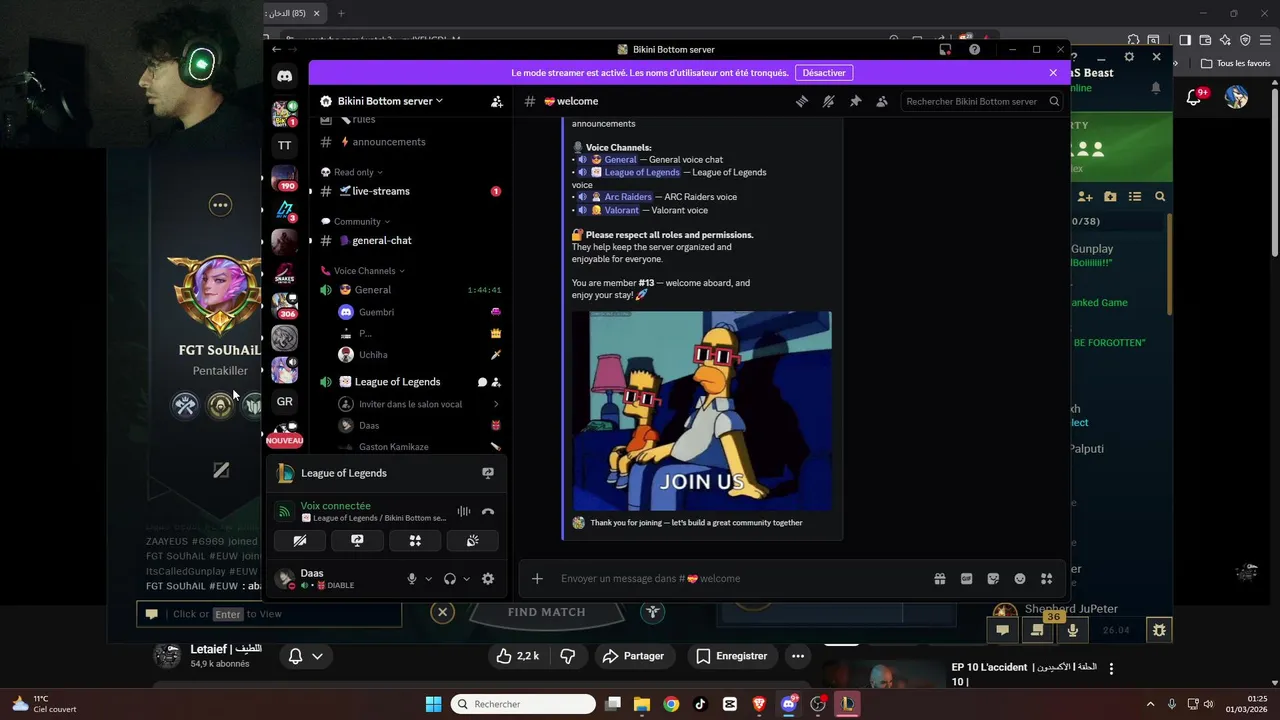The image size is (1280, 720).
Task: Open League chat bubble icon at bottom
Action: [x=1002, y=630]
